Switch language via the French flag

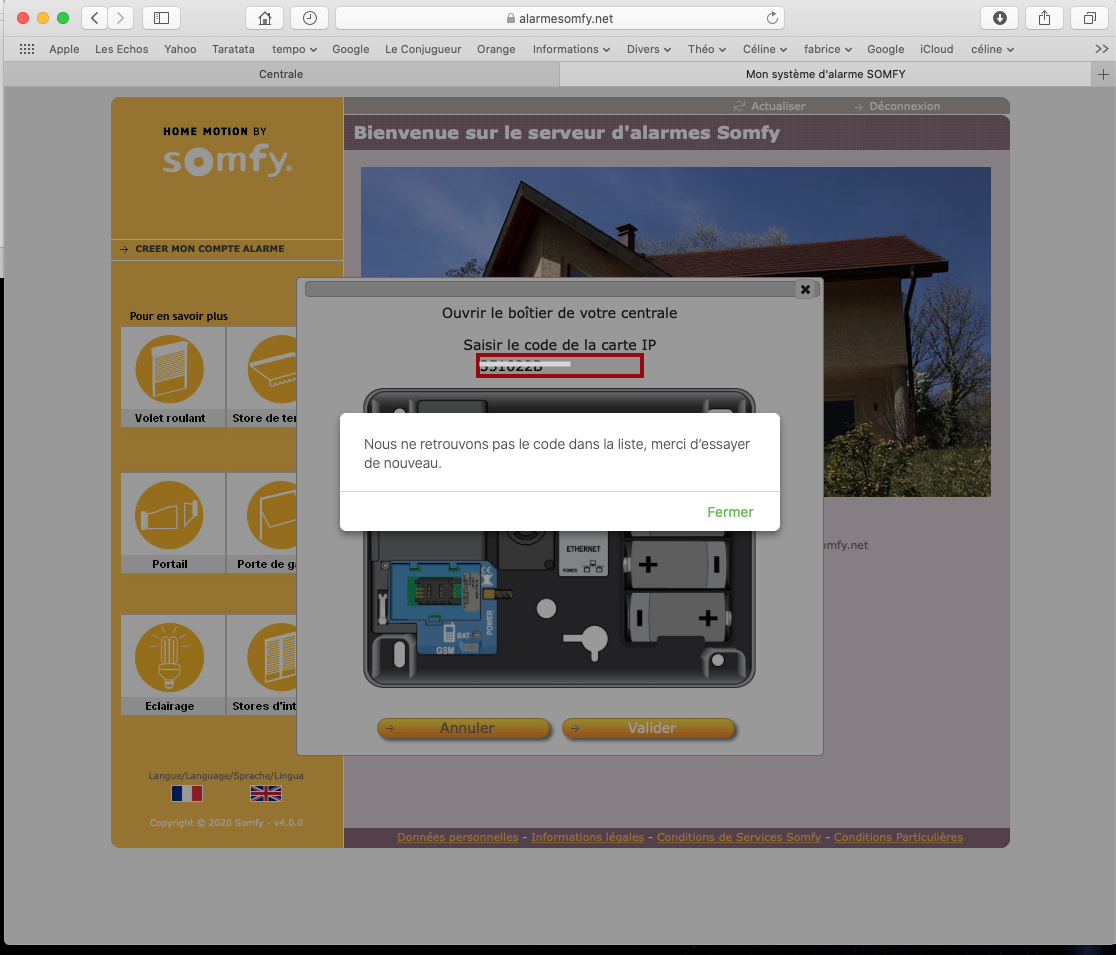[x=187, y=793]
